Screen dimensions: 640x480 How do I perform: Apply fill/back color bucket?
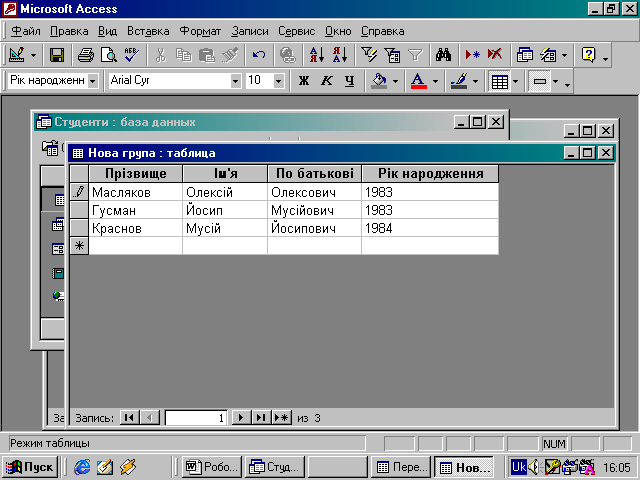pyautogui.click(x=379, y=80)
